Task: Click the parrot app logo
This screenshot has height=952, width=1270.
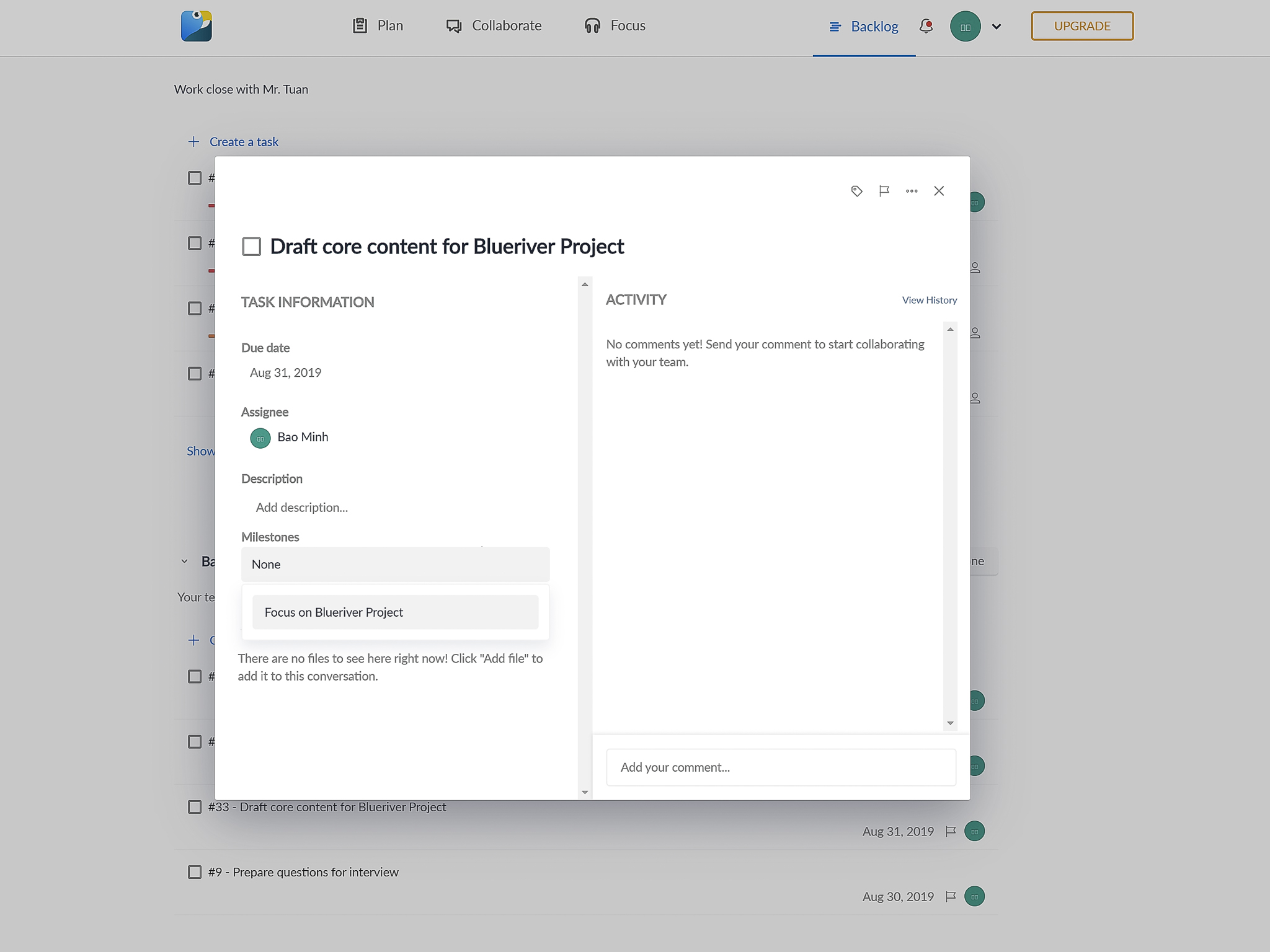Action: point(197,26)
